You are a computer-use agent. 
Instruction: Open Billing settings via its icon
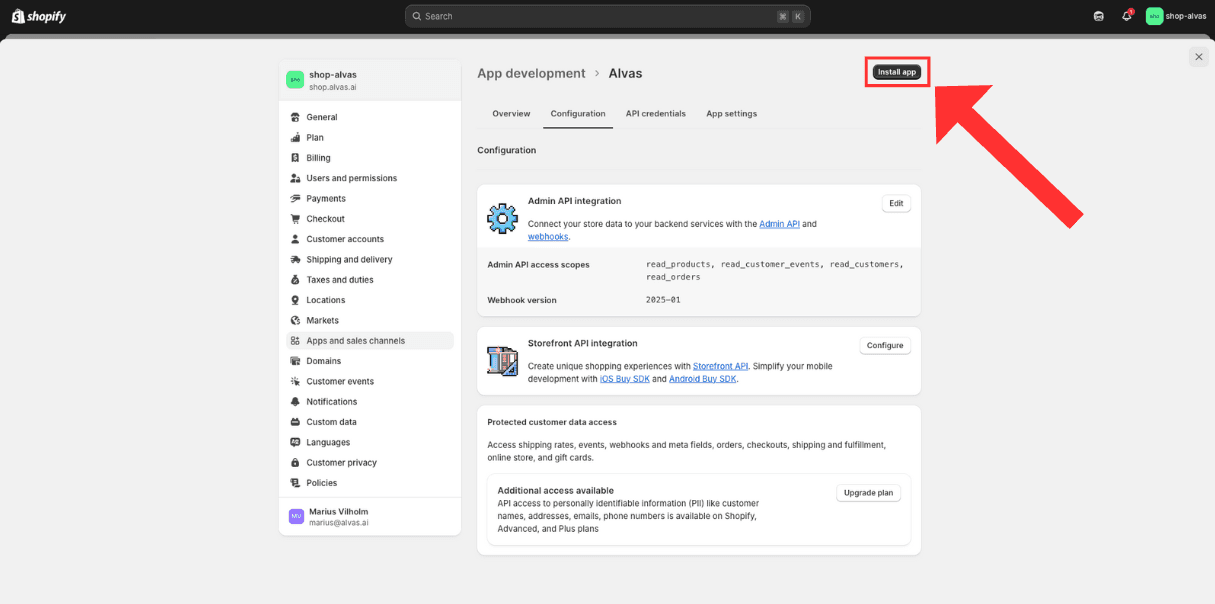(295, 158)
